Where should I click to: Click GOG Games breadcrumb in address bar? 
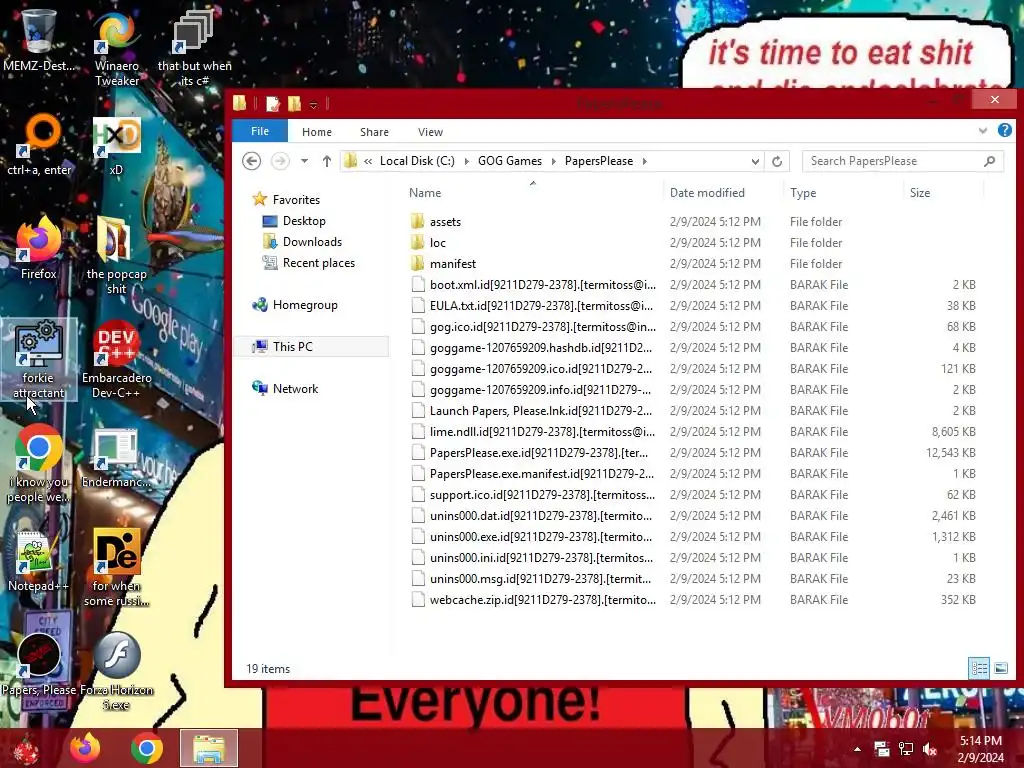pyautogui.click(x=510, y=161)
